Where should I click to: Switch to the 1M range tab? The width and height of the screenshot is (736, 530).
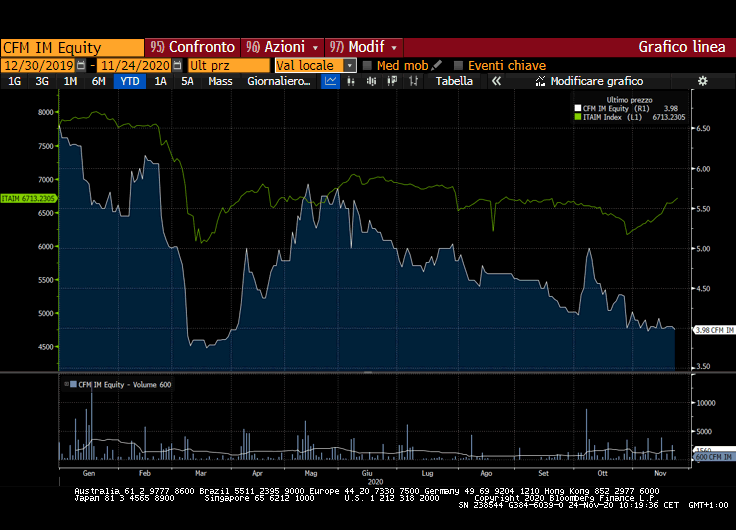[x=70, y=81]
